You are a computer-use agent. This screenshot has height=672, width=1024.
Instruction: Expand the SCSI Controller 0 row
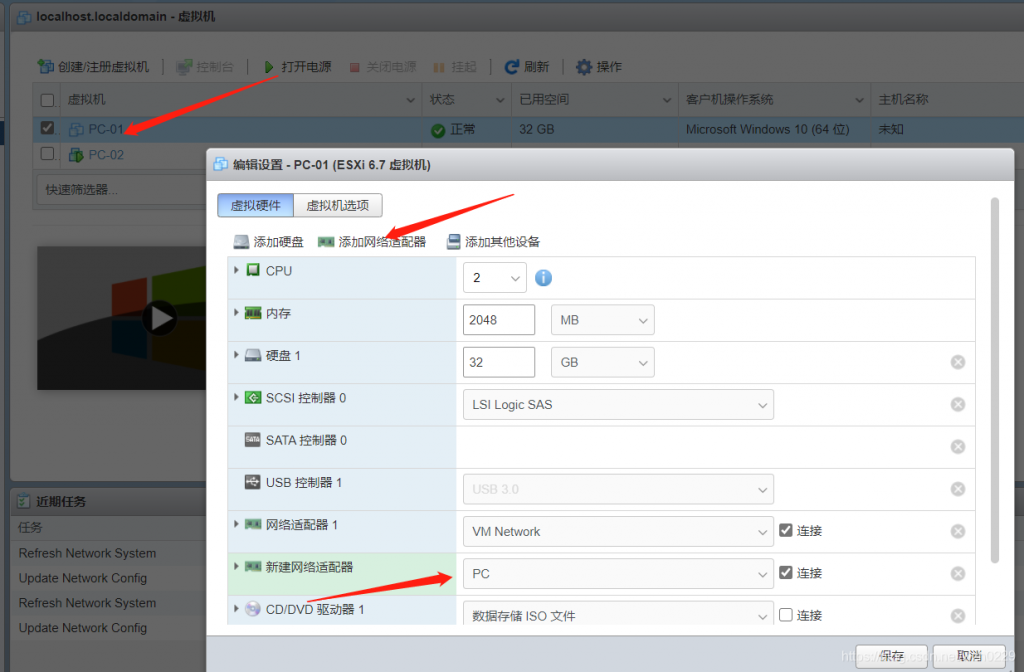point(236,397)
